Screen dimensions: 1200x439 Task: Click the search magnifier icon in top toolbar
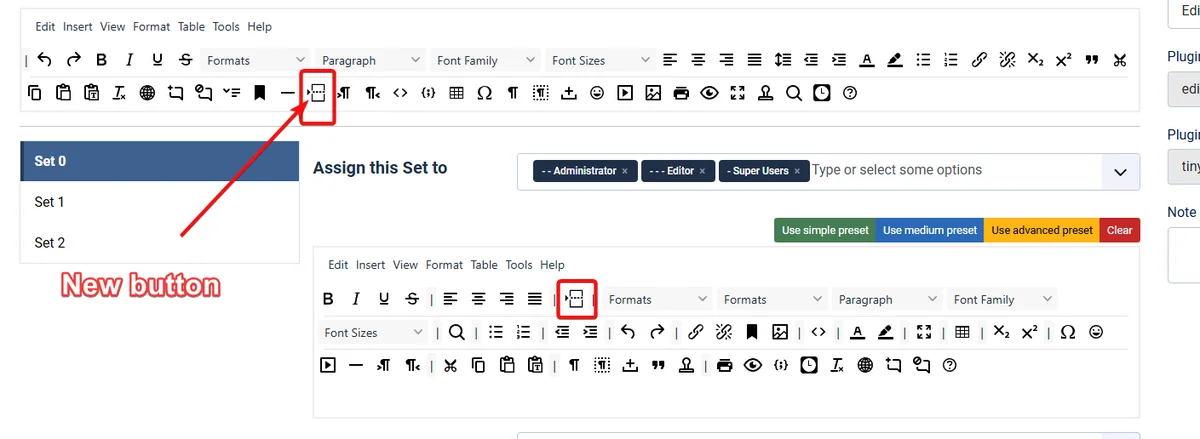click(x=793, y=93)
